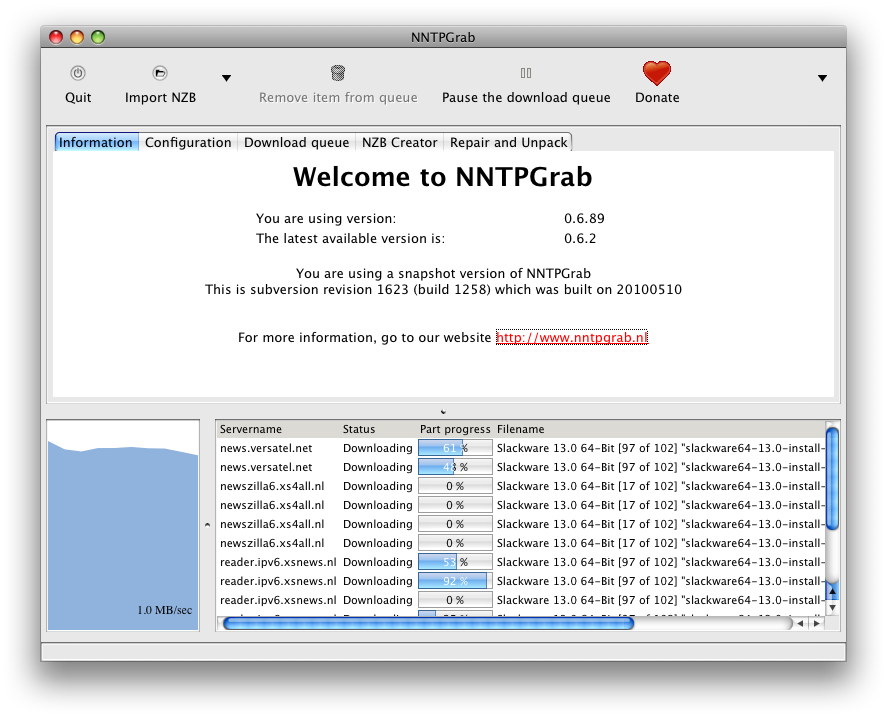This screenshot has width=887, height=717.
Task: Collapse the pane using the chevron below the Information panel
Action: coord(443,411)
